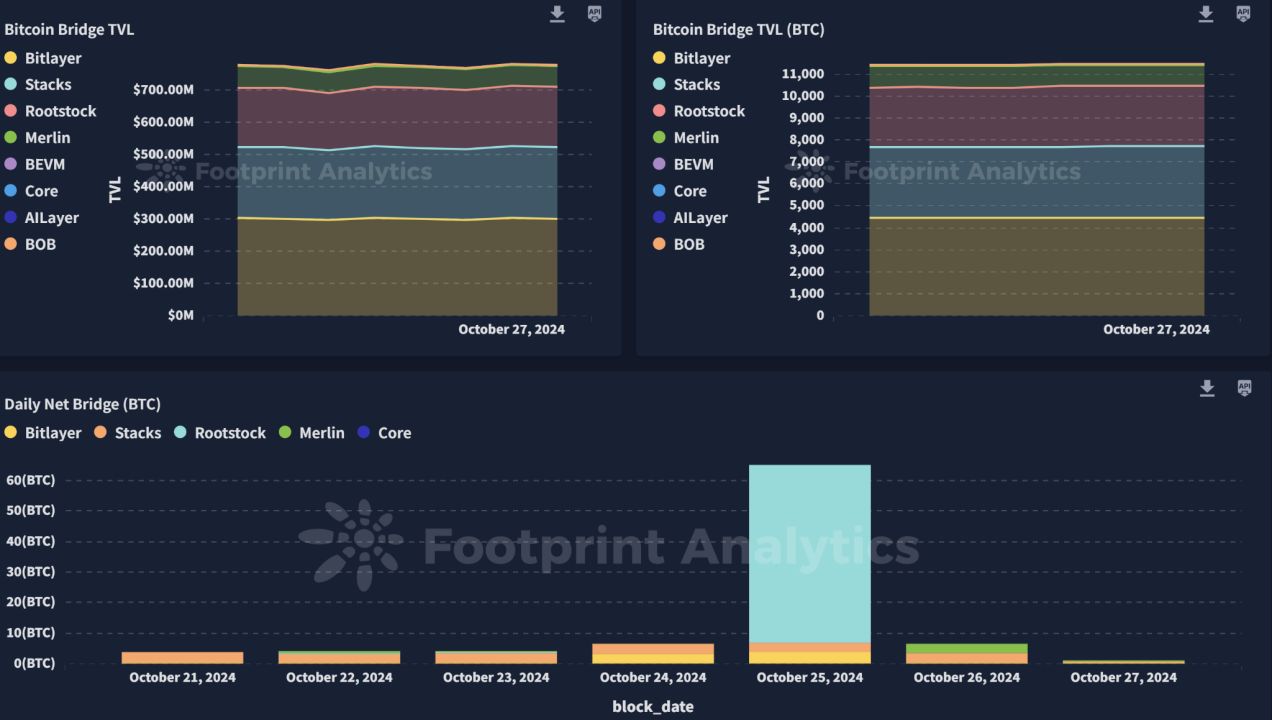The height and width of the screenshot is (720, 1272).
Task: Click BOB orange dot in Bitcoin Bridge TVL legend
Action: [x=11, y=244]
